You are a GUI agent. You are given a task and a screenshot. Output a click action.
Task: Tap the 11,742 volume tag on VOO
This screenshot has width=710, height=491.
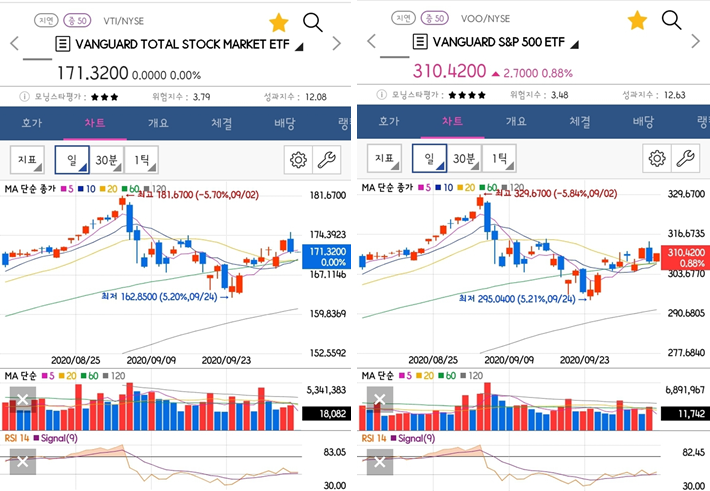click(x=686, y=414)
